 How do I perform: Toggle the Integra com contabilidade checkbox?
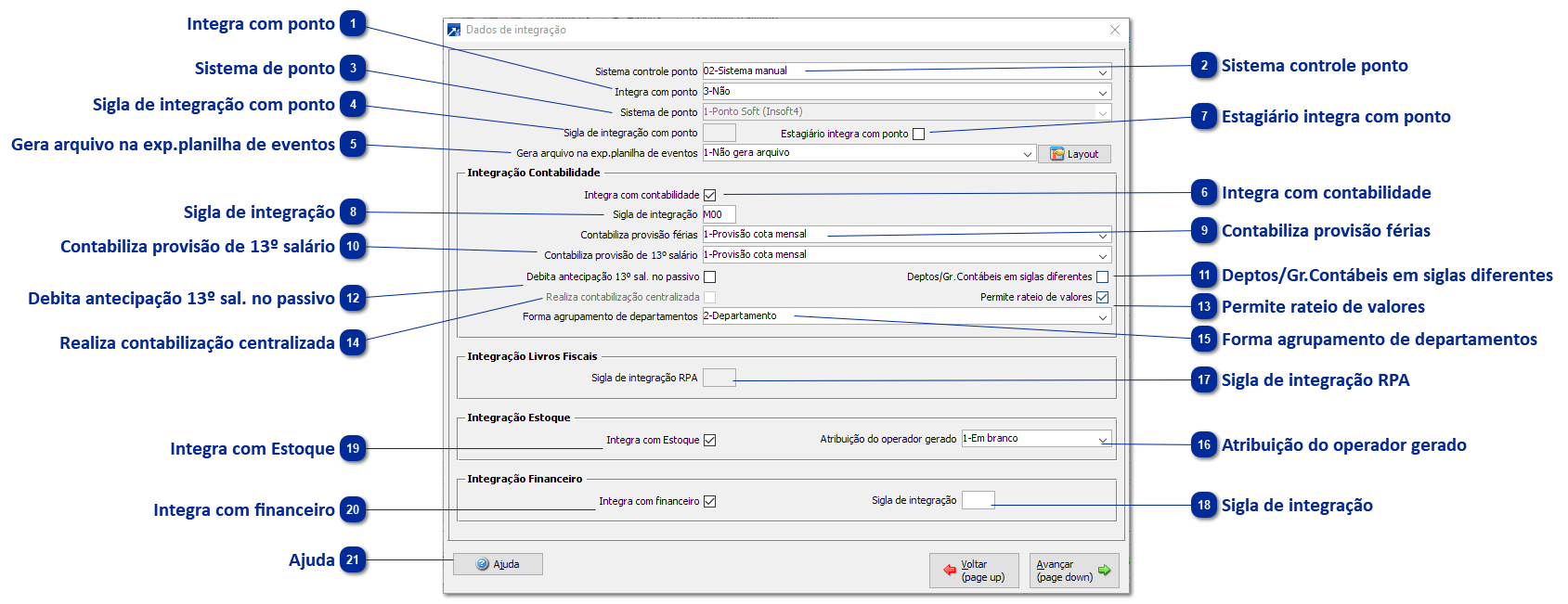tap(710, 195)
